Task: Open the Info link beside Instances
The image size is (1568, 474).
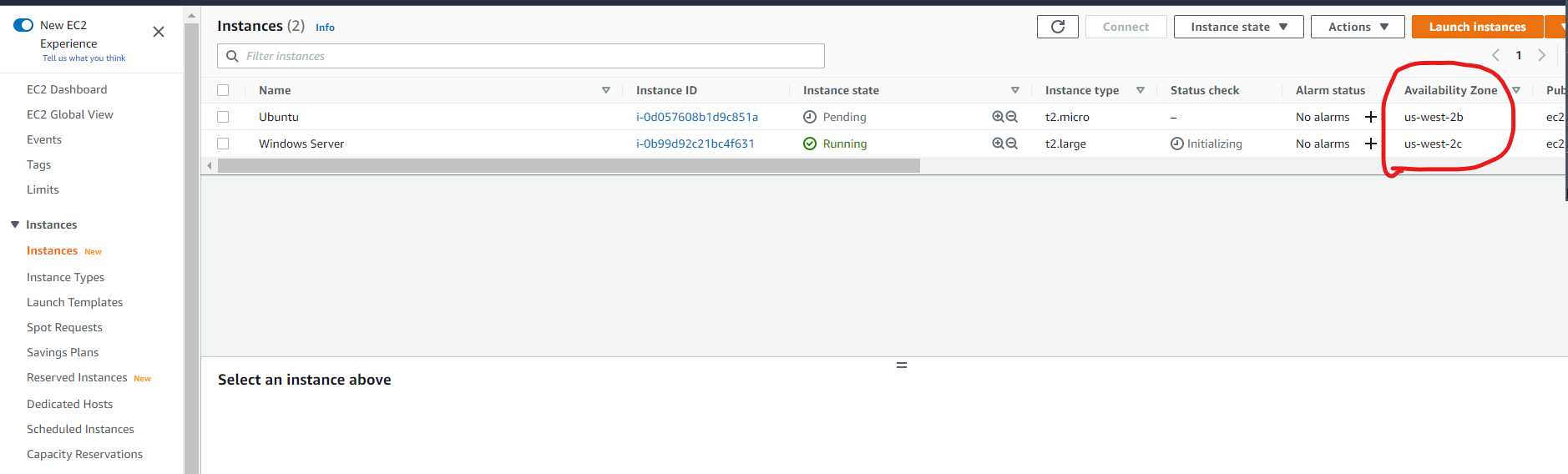Action: (325, 28)
